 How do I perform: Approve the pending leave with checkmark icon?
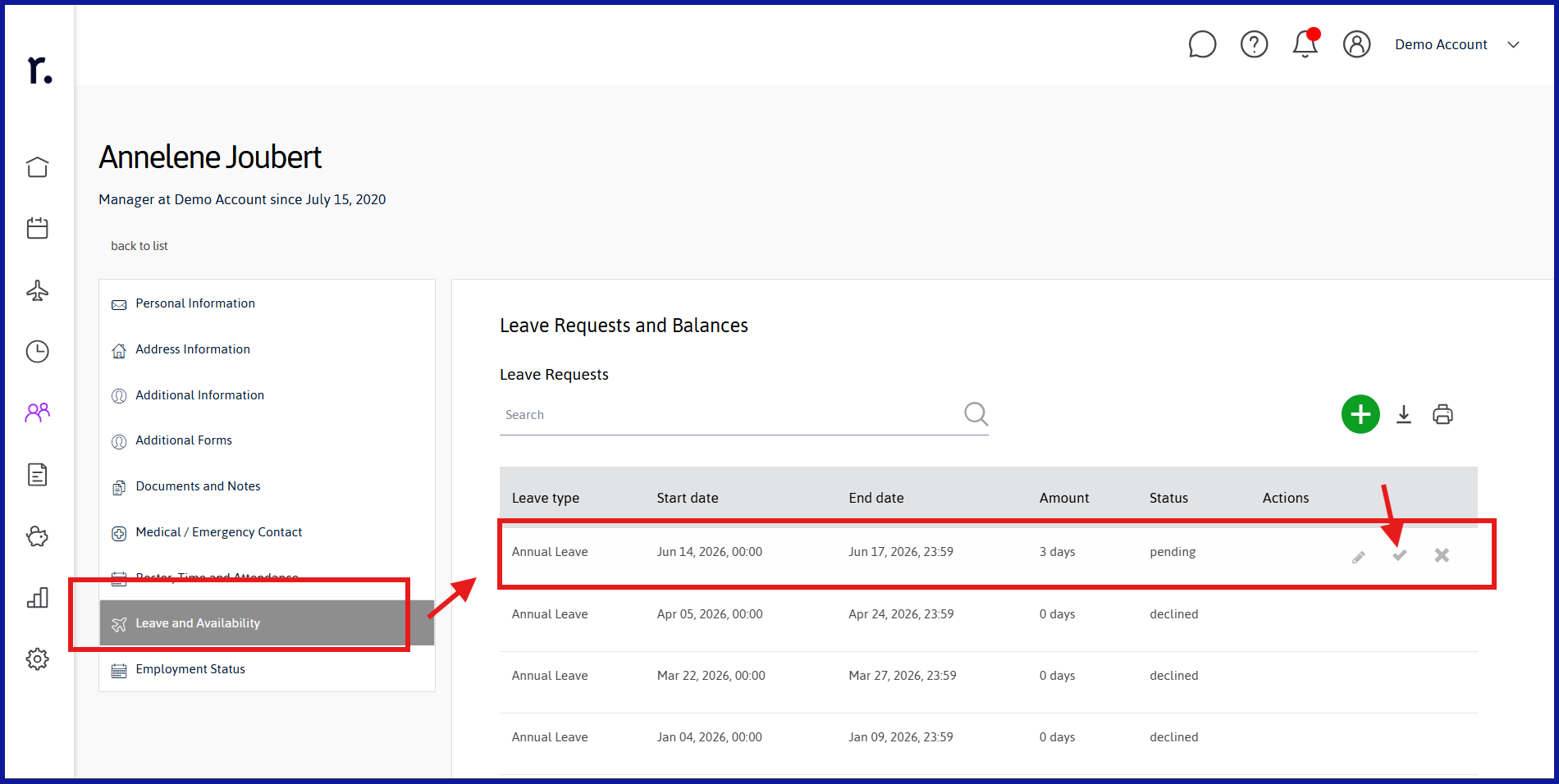click(1400, 555)
